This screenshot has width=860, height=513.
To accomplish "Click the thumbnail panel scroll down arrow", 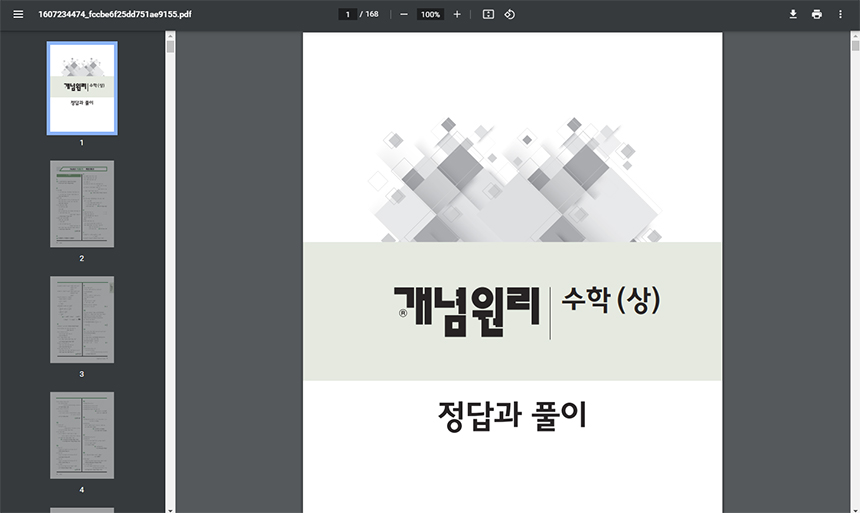I will pos(171,510).
